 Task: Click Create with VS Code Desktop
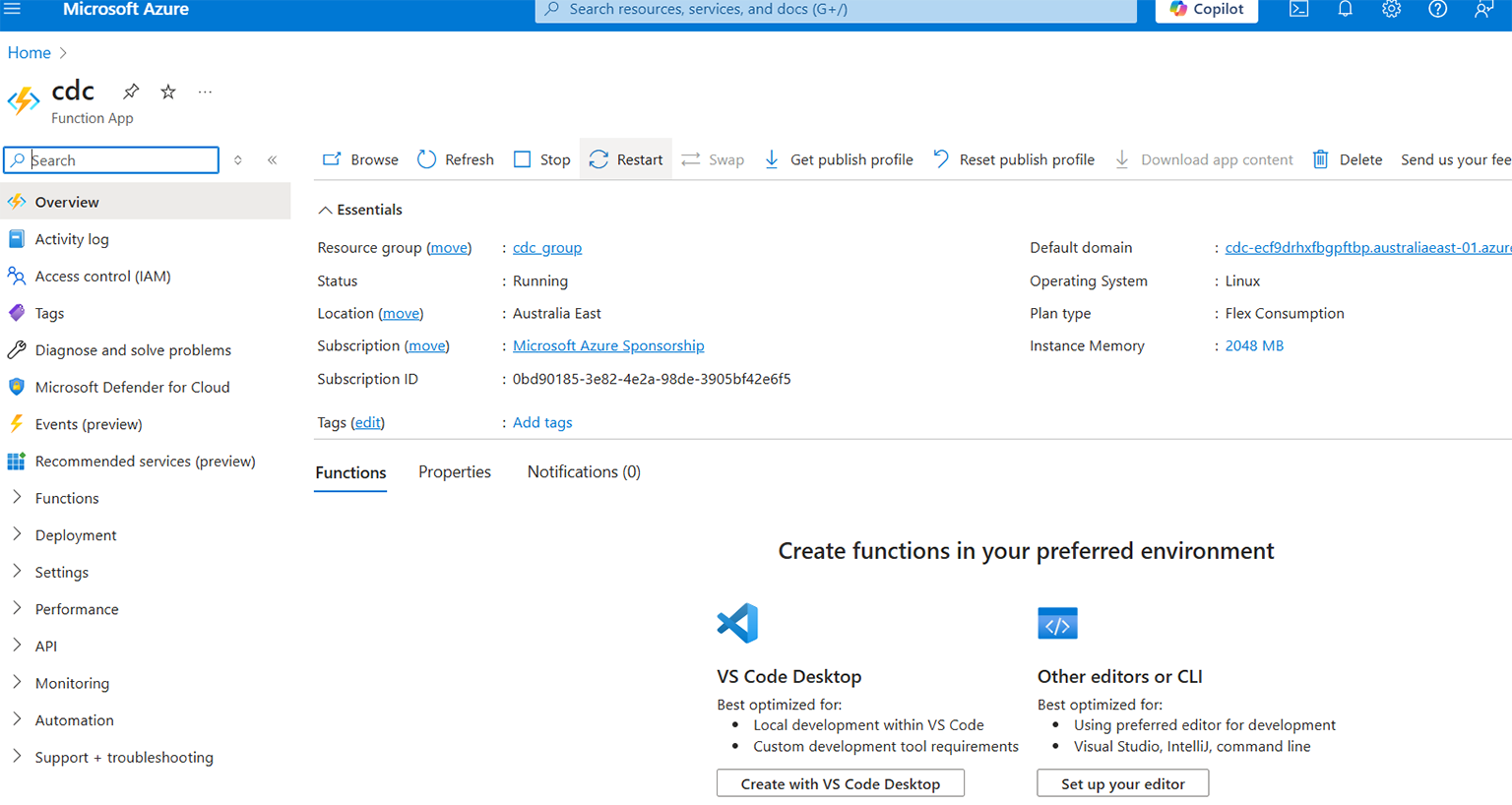tap(841, 783)
